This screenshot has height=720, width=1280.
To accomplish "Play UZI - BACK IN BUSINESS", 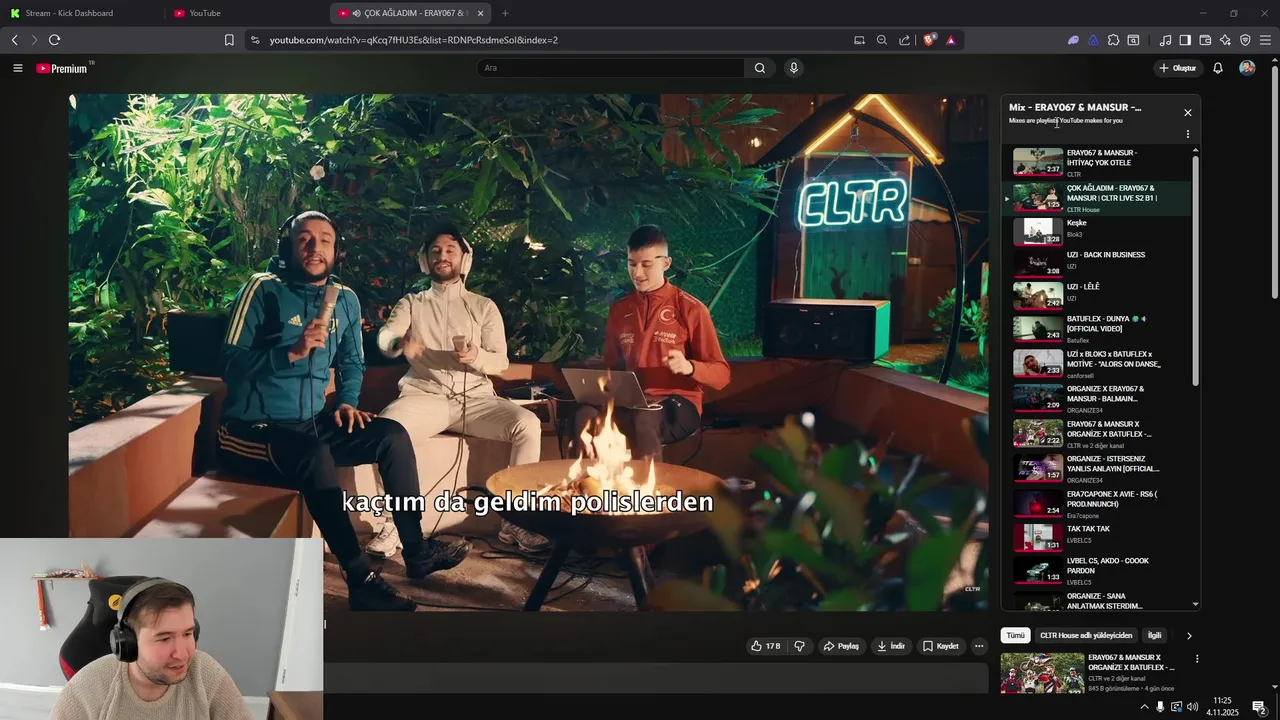I will coord(1097,262).
